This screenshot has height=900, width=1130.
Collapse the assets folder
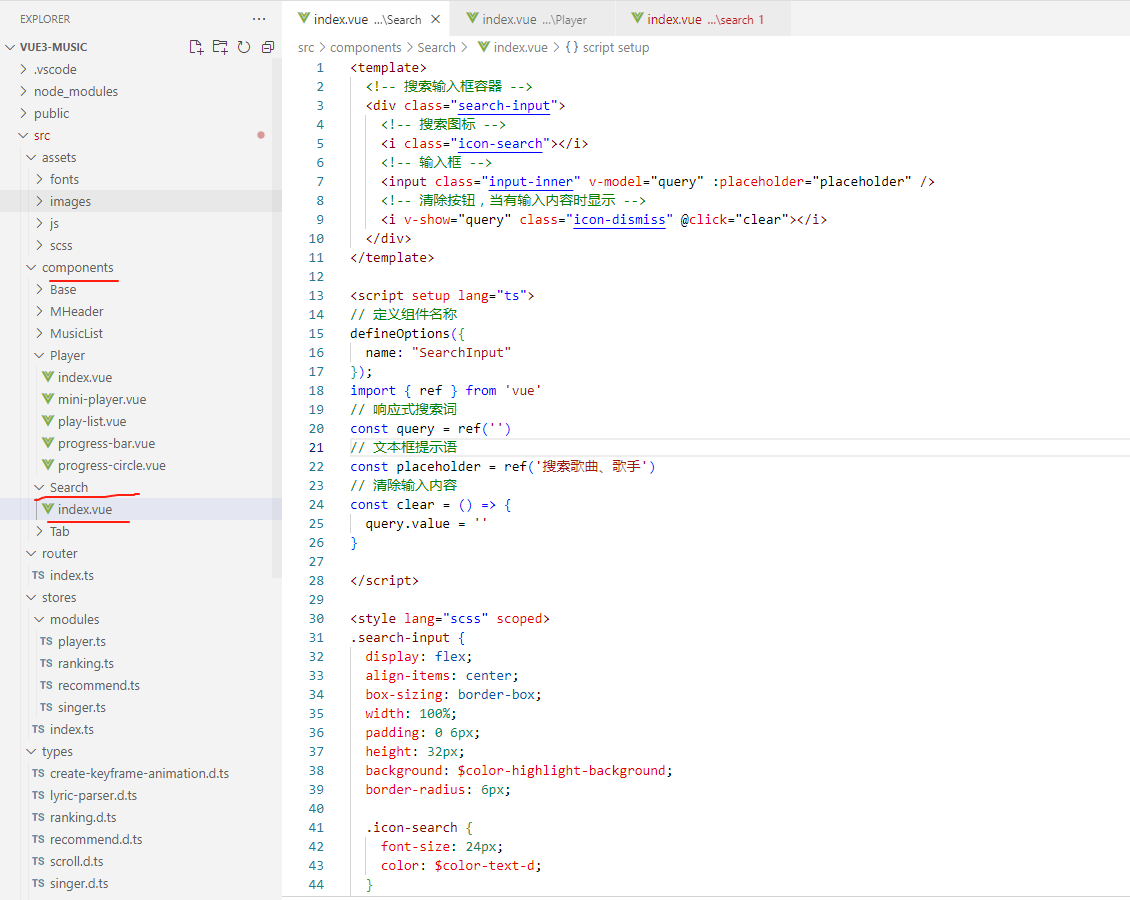58,157
